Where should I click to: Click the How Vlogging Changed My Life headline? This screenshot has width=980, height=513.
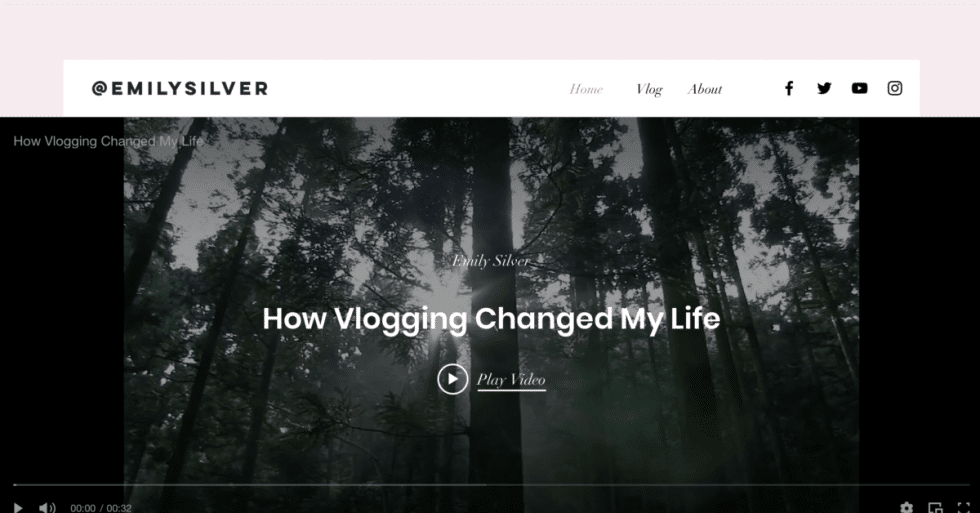point(491,319)
